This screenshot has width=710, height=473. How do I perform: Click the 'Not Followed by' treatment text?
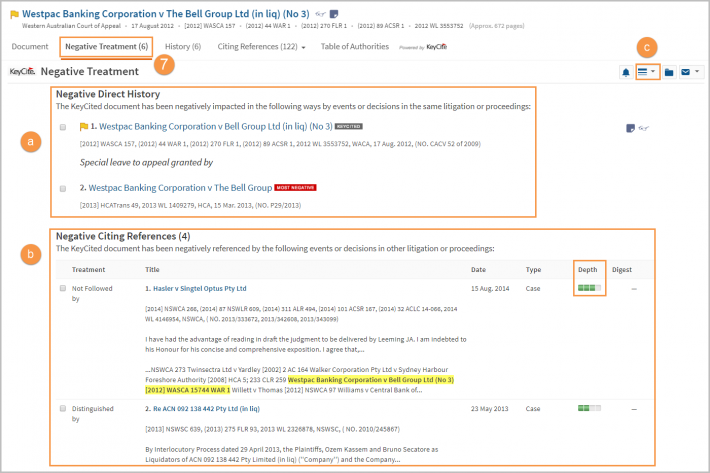92,293
